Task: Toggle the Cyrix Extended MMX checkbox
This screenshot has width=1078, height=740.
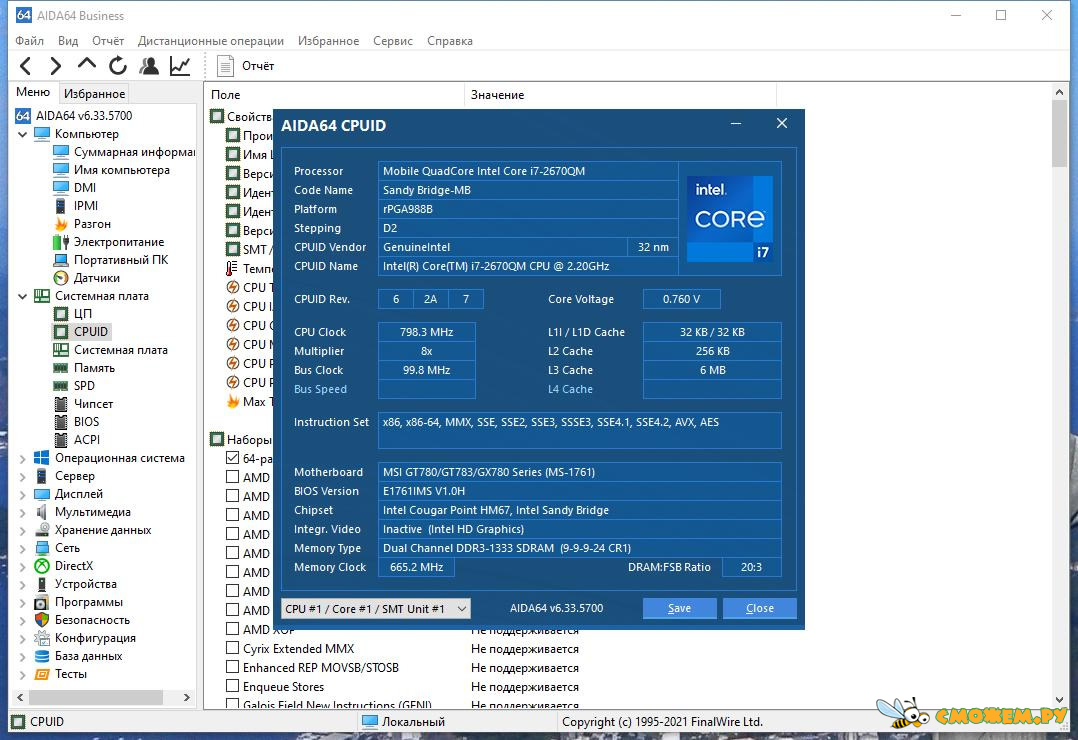Action: tap(232, 648)
